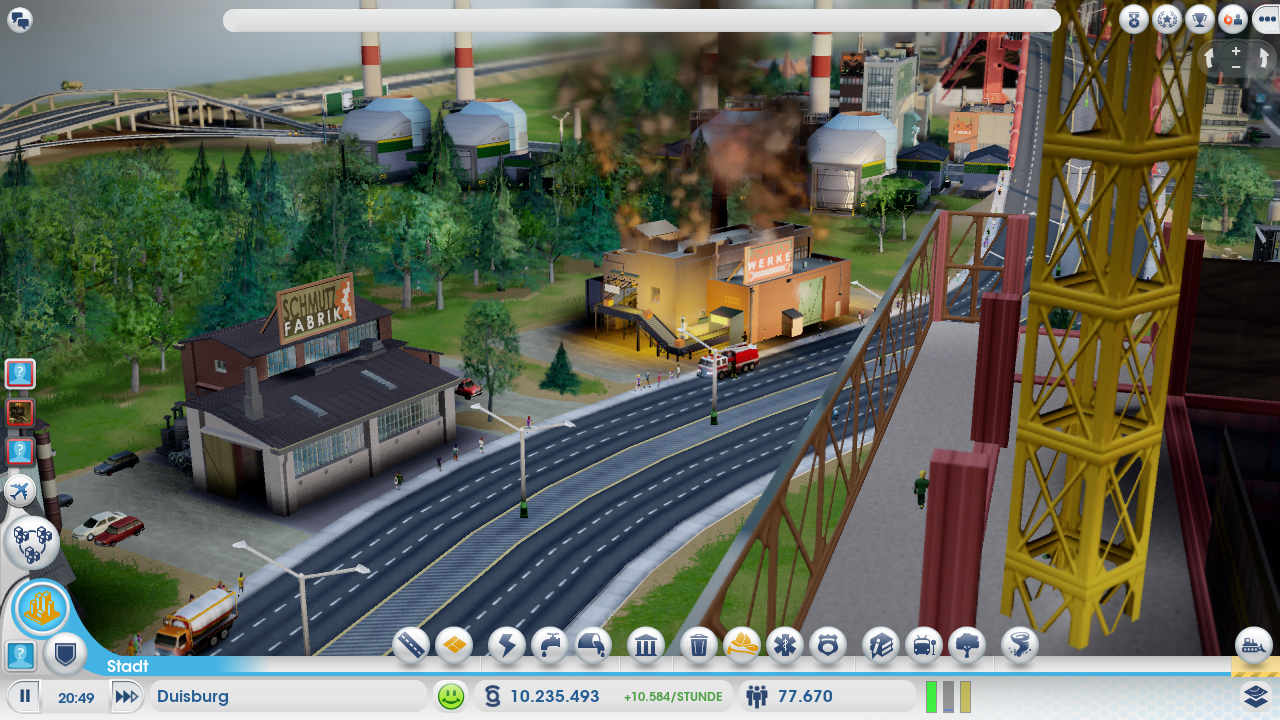This screenshot has height=720, width=1280.
Task: Open the trophy leaderboards icon
Action: pos(1200,19)
